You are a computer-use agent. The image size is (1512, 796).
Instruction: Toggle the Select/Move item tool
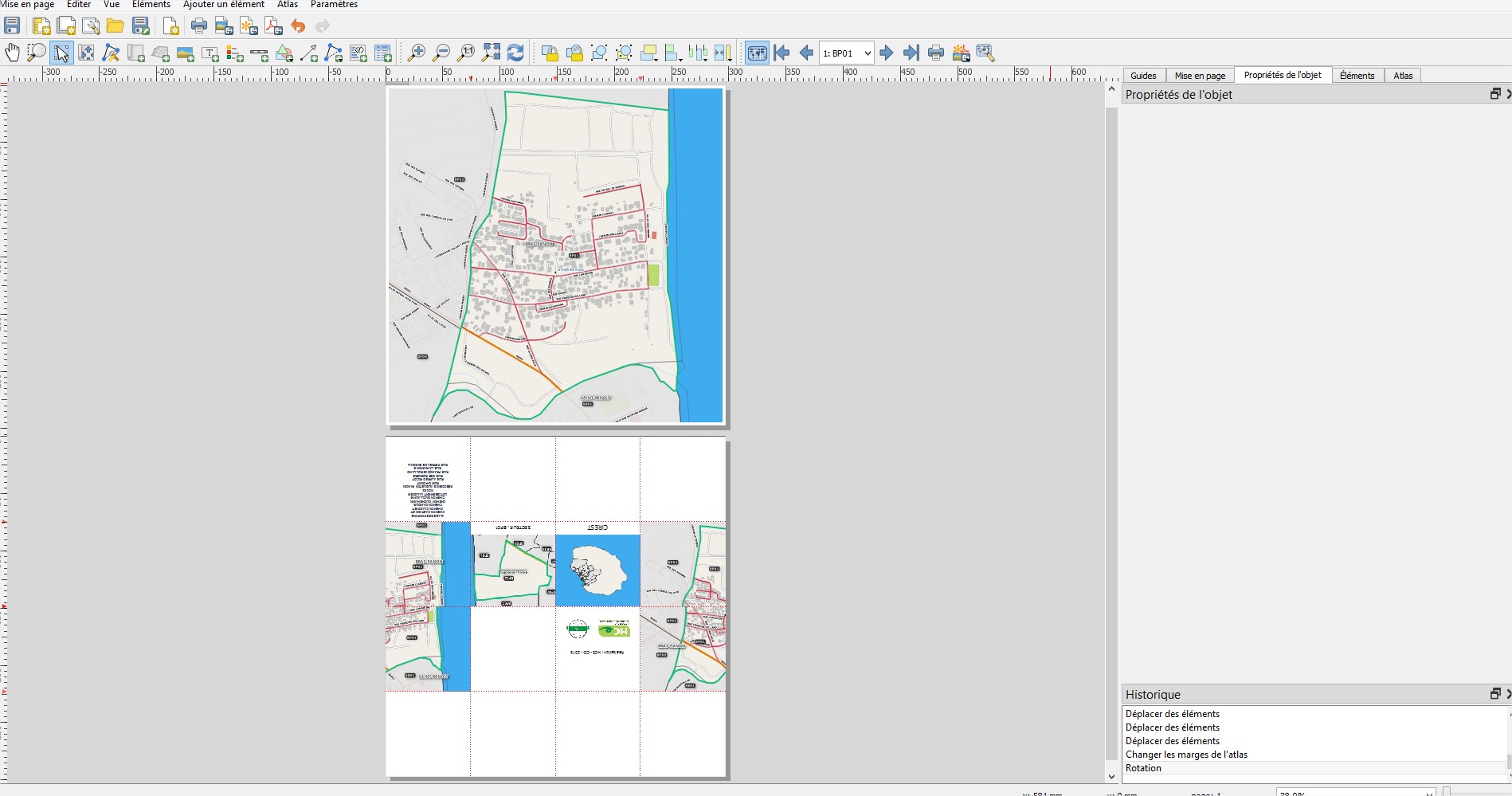(x=61, y=53)
